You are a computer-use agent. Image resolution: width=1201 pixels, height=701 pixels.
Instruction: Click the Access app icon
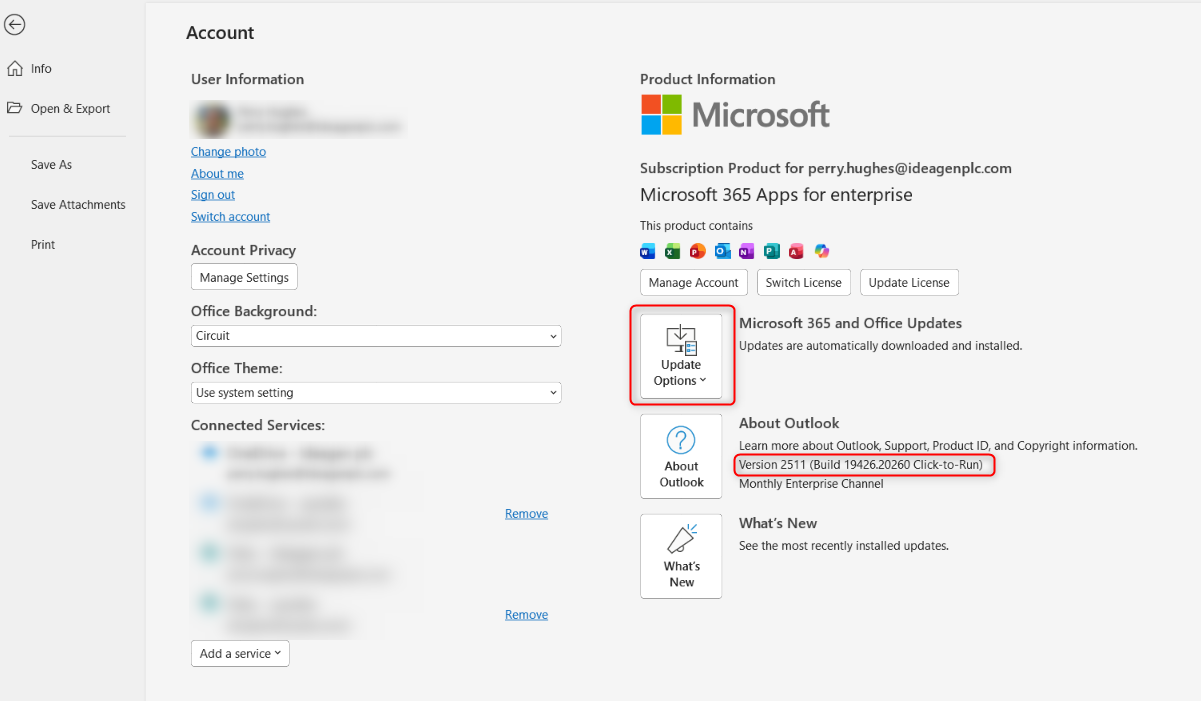pyautogui.click(x=797, y=251)
